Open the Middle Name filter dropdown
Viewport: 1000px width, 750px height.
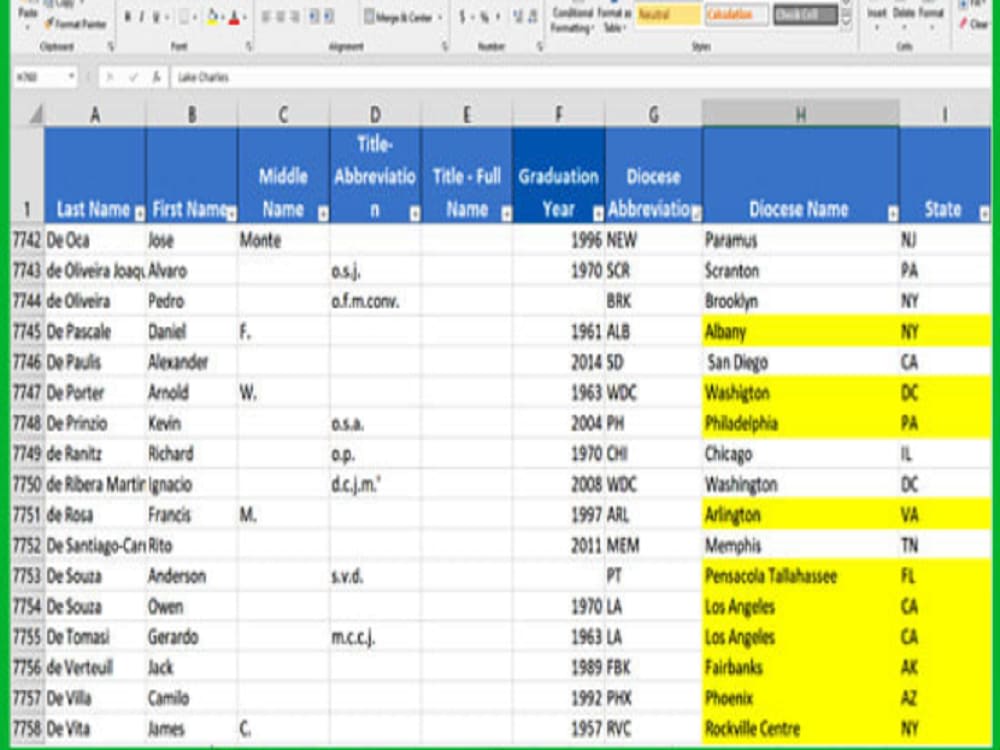[x=323, y=214]
